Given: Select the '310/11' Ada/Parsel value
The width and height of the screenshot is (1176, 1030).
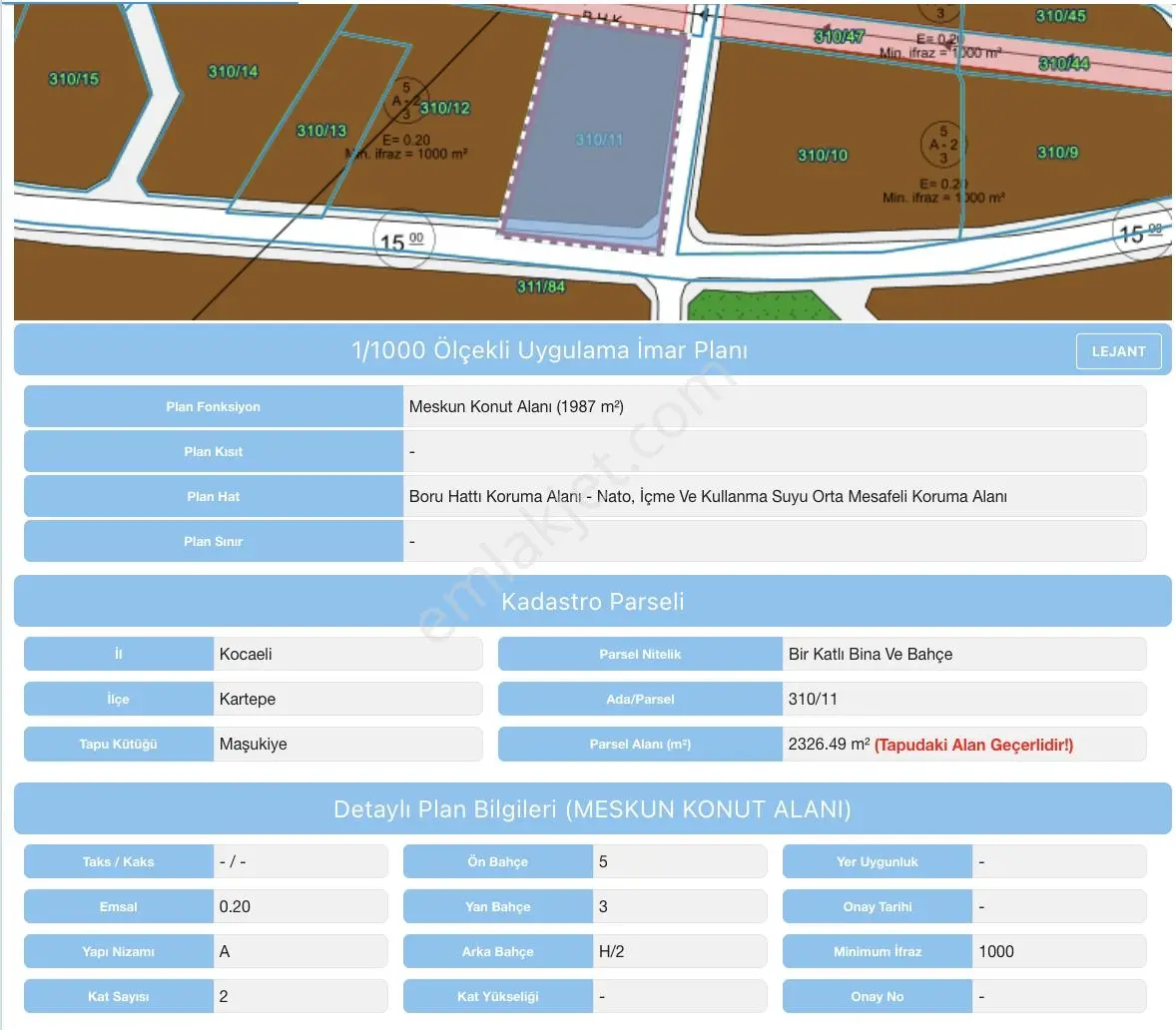Looking at the screenshot, I should point(813,699).
